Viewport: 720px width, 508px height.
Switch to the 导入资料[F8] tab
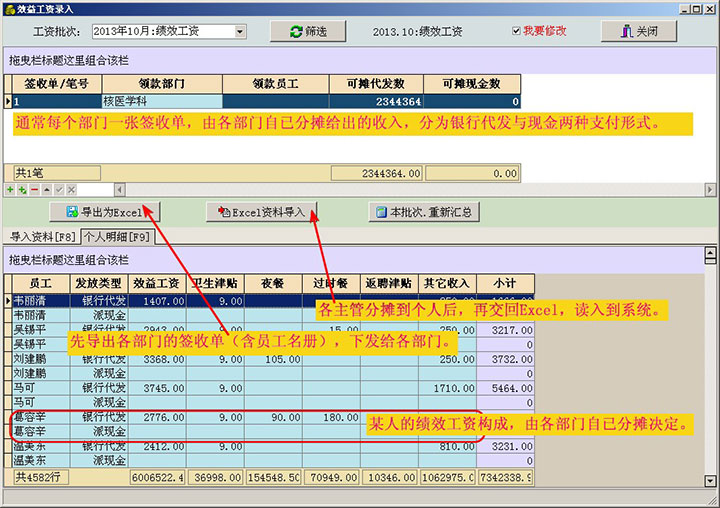coord(42,237)
